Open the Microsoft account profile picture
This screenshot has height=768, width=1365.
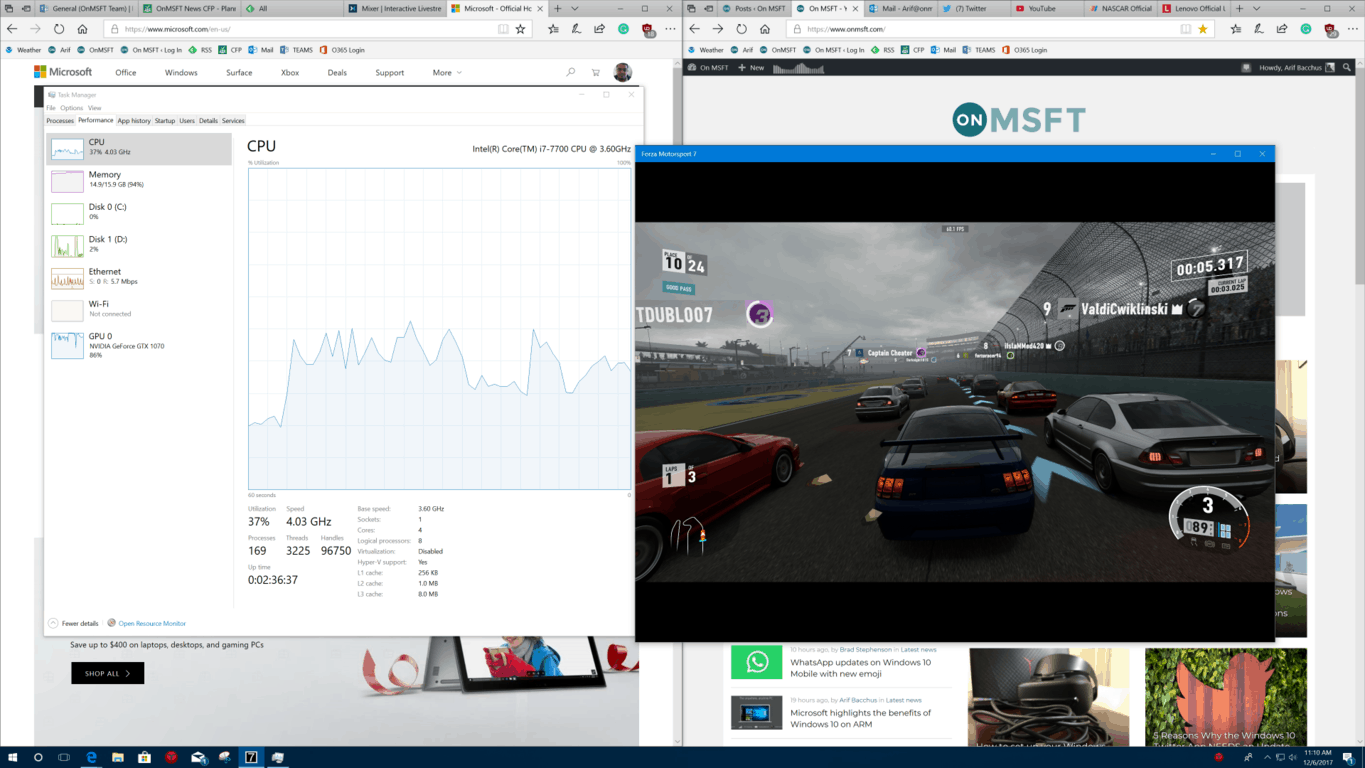pyautogui.click(x=622, y=72)
